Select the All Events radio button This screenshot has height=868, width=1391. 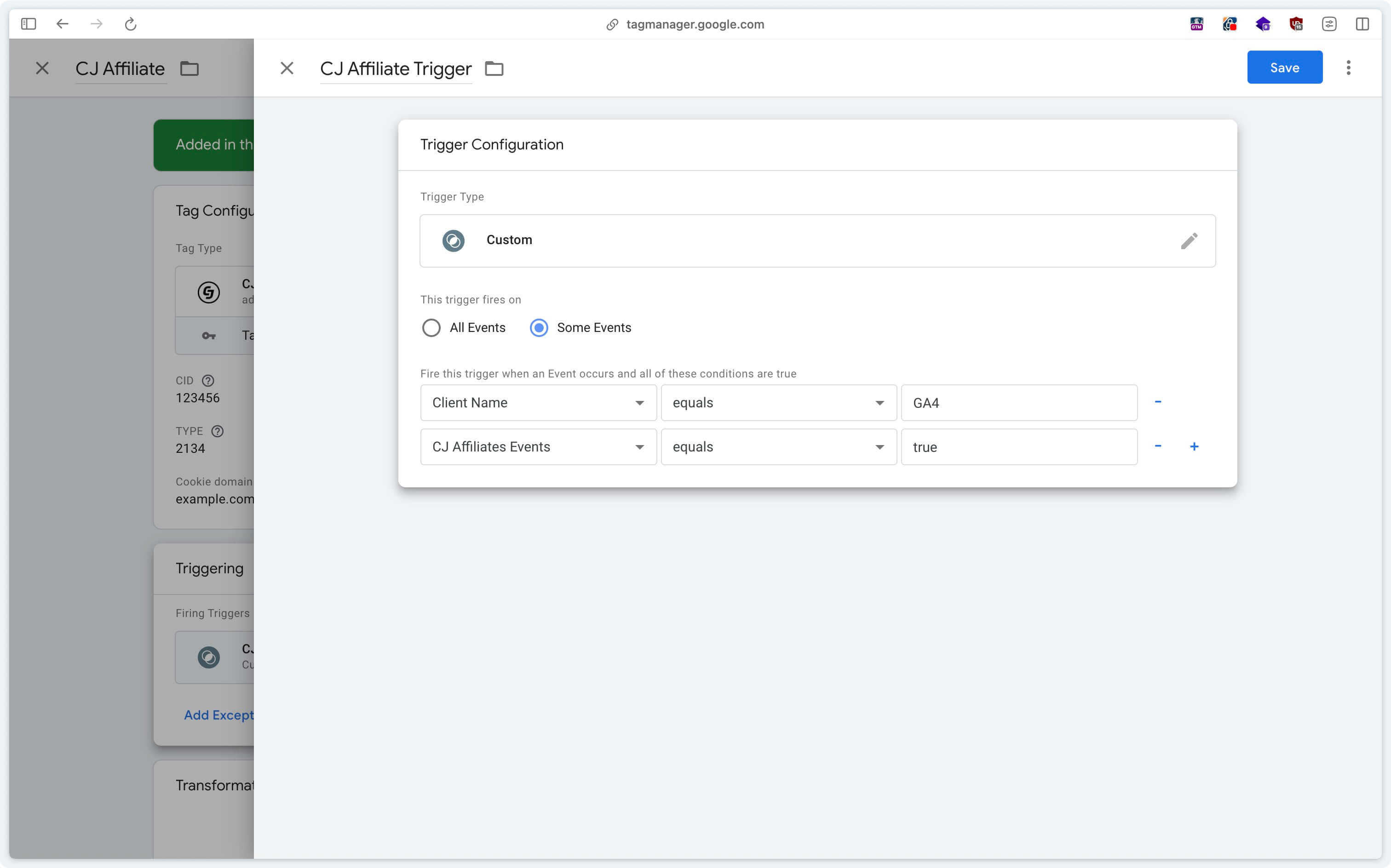[x=431, y=328]
